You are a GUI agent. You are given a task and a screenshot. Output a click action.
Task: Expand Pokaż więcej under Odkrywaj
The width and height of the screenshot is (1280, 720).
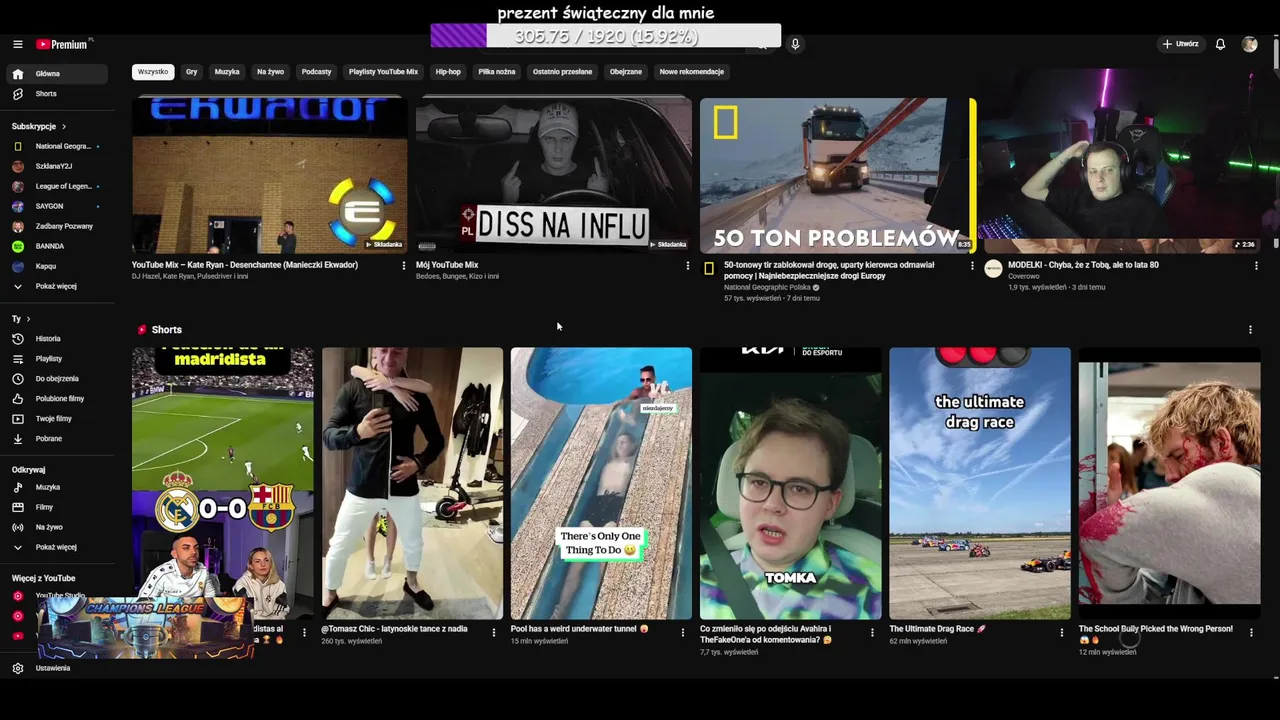[55, 547]
